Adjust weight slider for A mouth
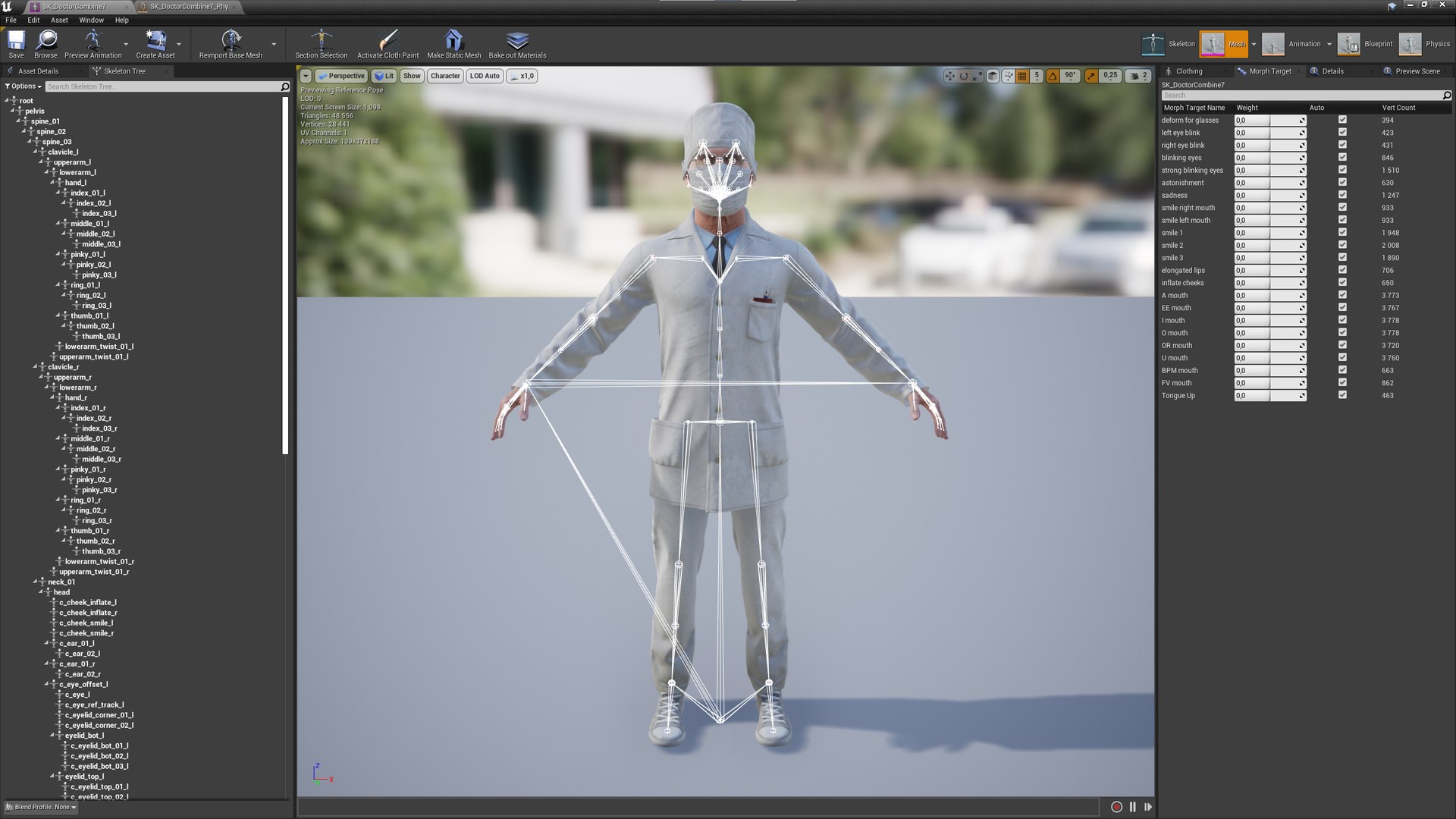 (1270, 295)
